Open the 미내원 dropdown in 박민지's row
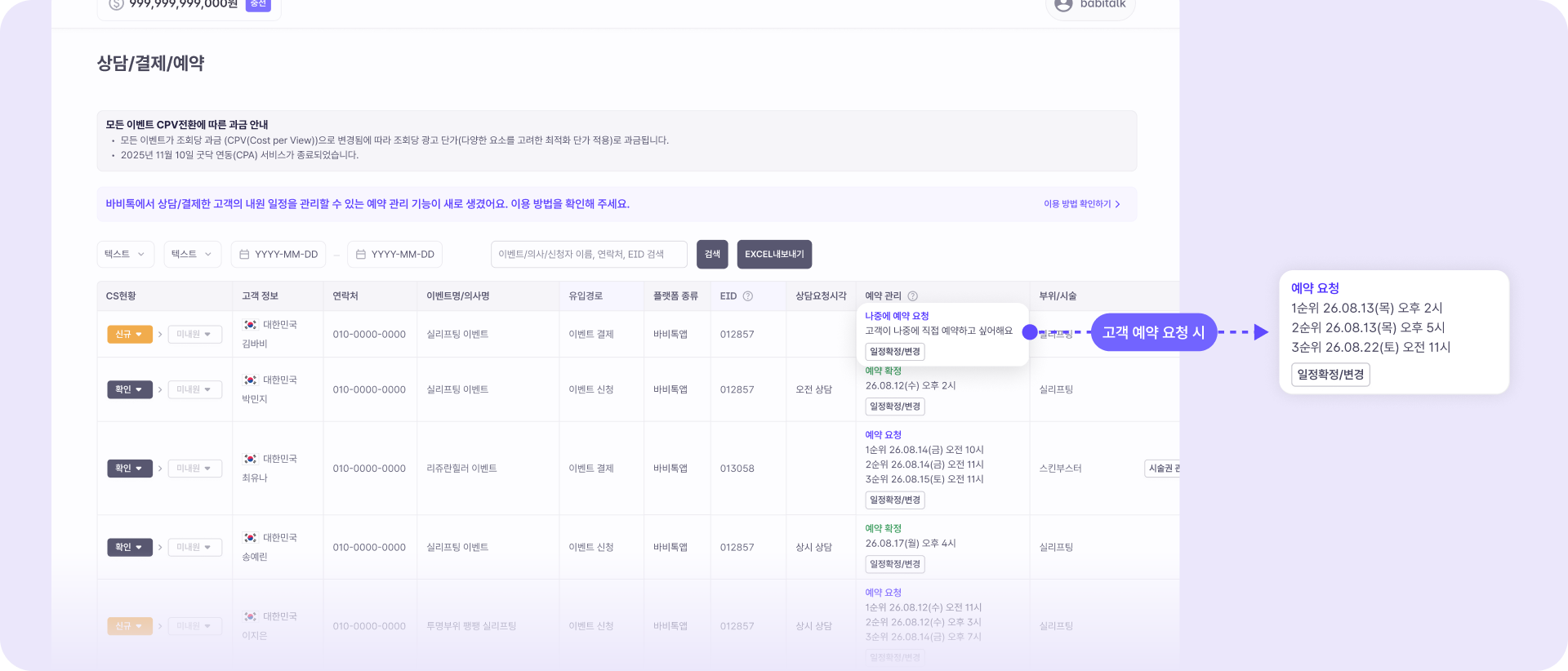 click(x=195, y=390)
